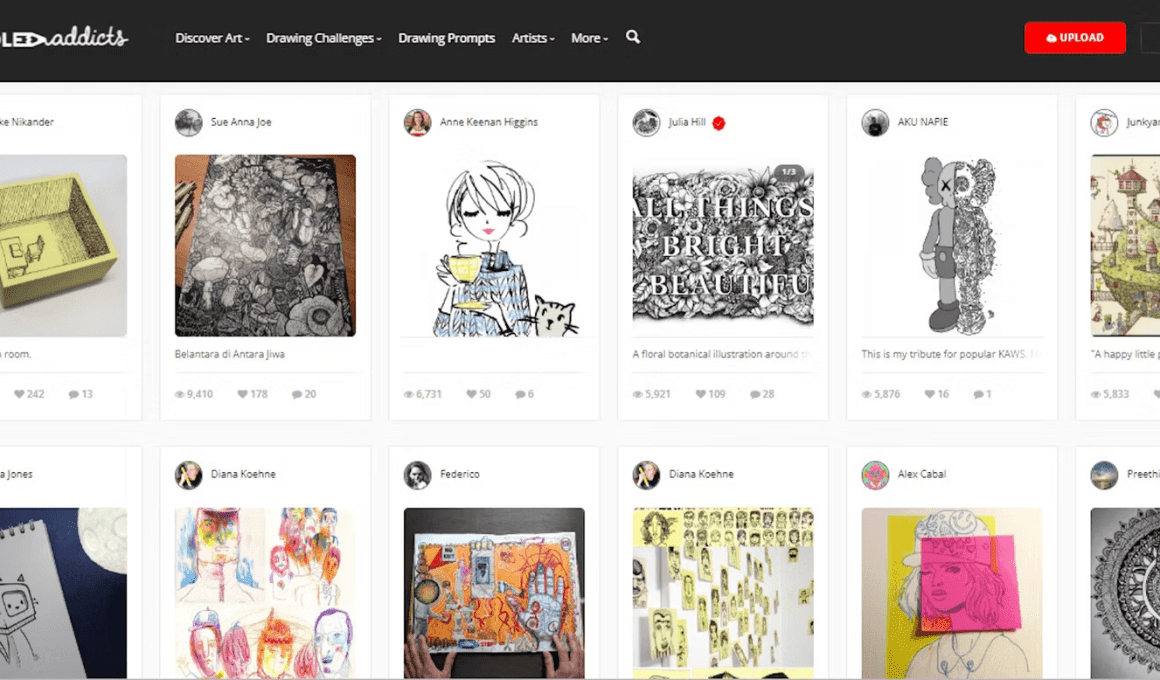Click the caption 'This is my tribute for popular KAWS'
The height and width of the screenshot is (680, 1160).
952,354
